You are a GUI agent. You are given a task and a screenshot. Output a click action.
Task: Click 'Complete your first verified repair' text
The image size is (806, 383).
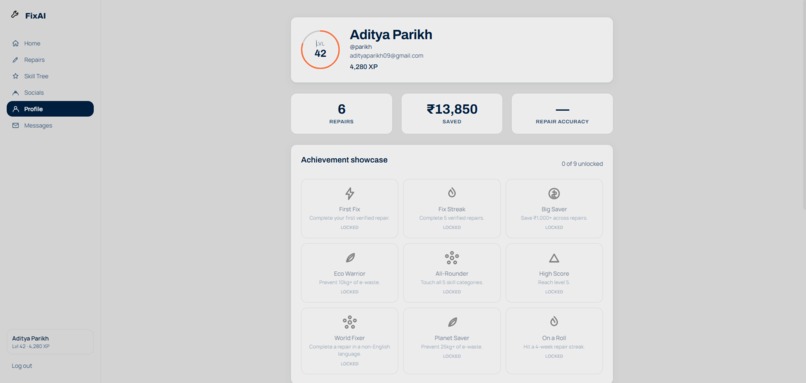[350, 218]
